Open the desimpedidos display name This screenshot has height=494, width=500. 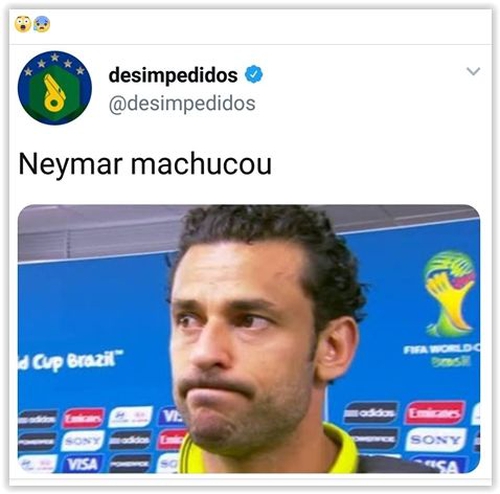coord(173,75)
